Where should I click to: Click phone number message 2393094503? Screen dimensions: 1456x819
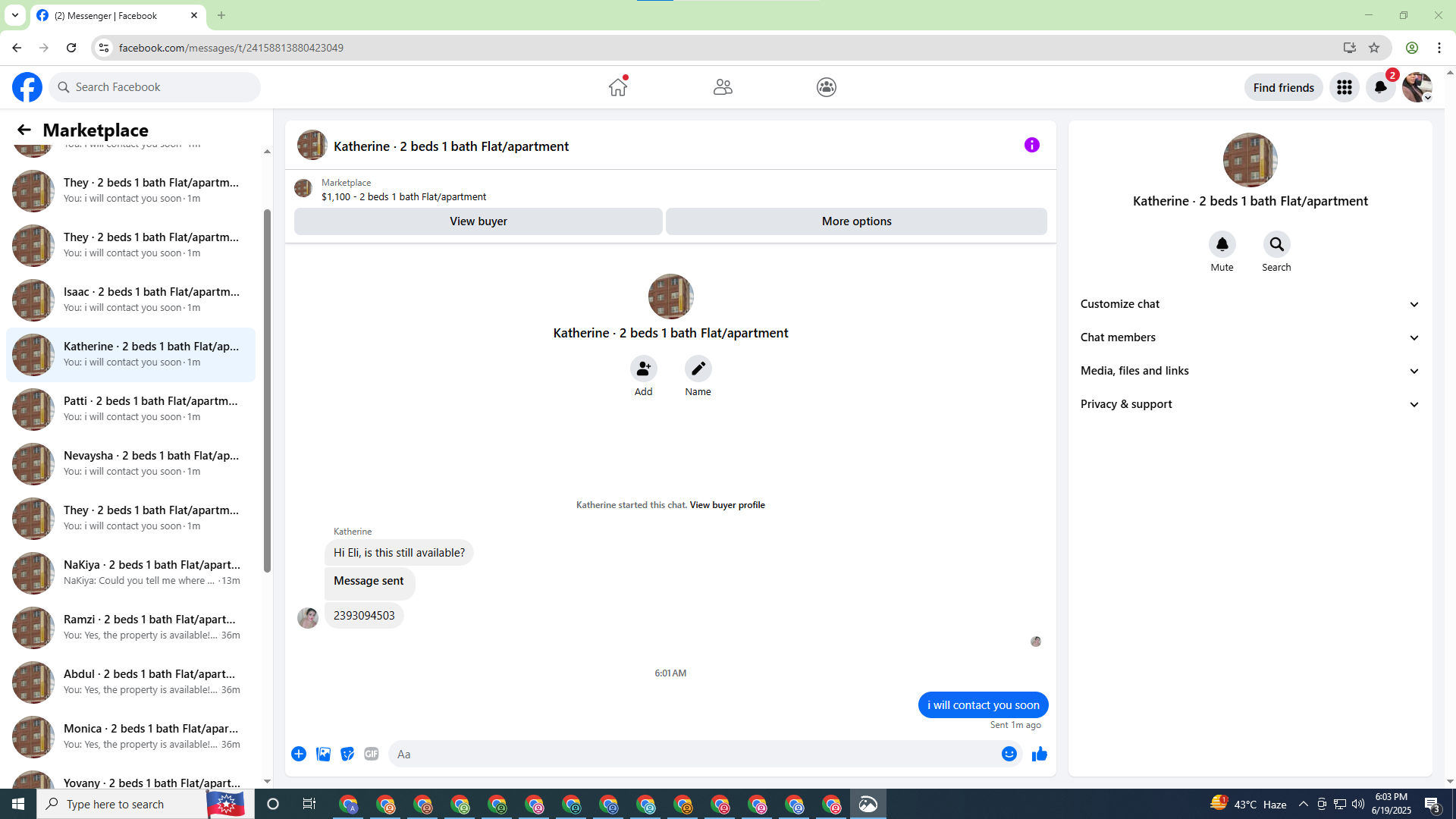[364, 615]
